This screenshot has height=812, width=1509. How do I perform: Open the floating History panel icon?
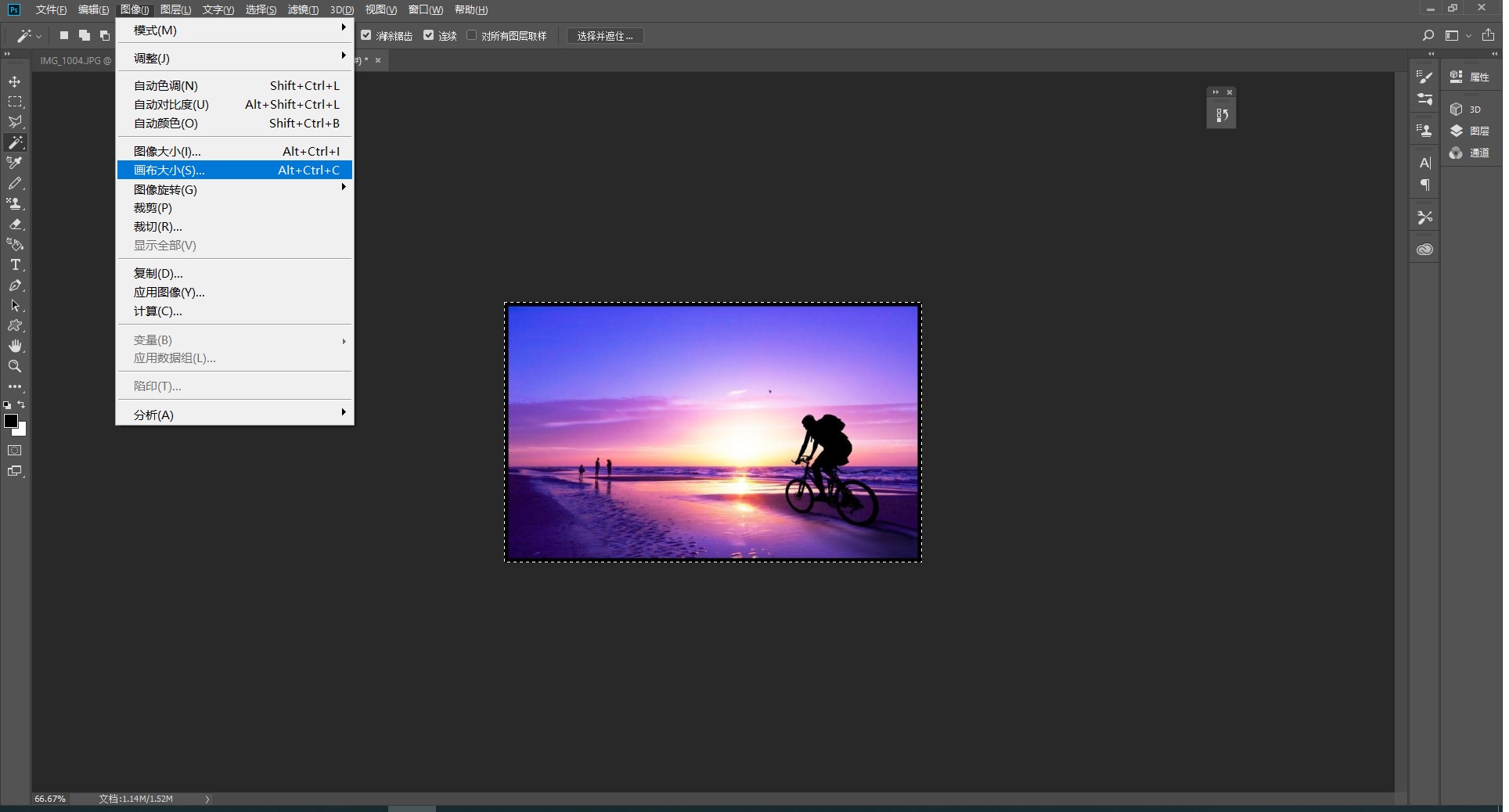pos(1222,115)
